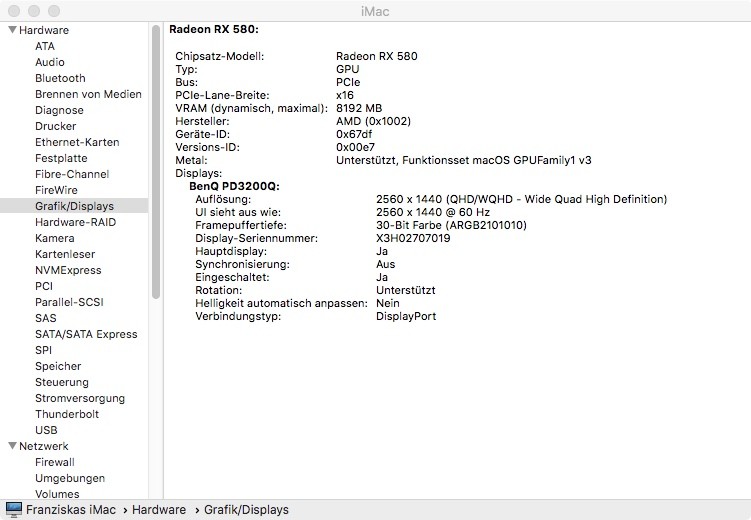Select Kamera in the sidebar
Image resolution: width=751 pixels, height=520 pixels.
coord(55,238)
